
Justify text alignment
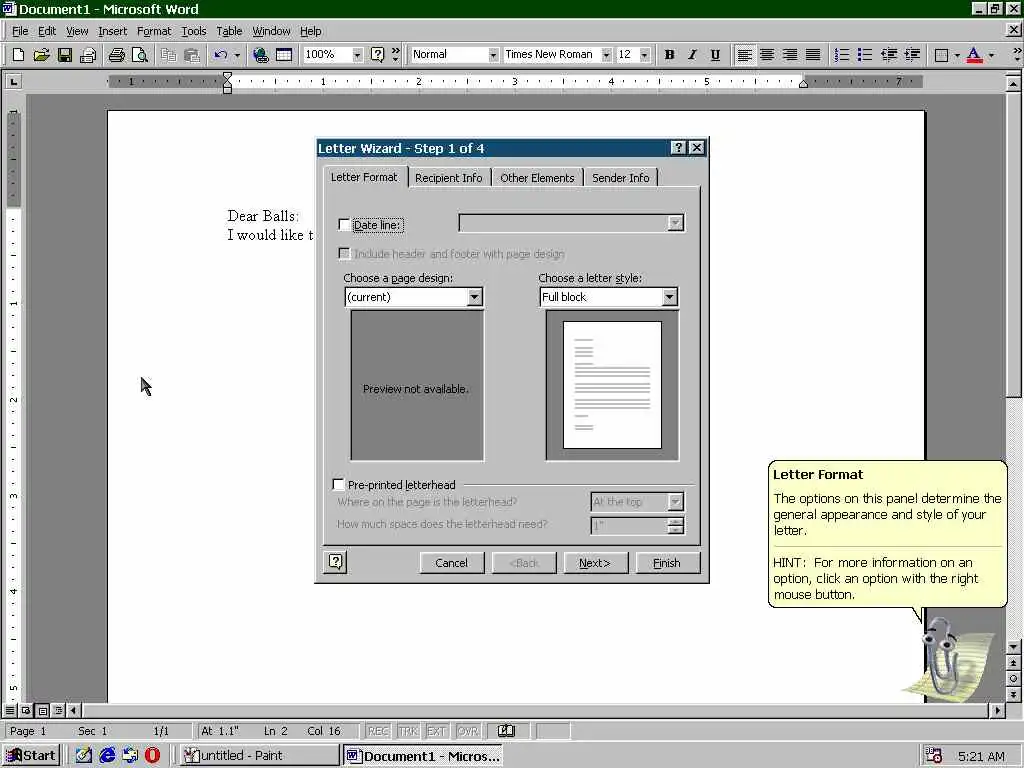tap(813, 55)
